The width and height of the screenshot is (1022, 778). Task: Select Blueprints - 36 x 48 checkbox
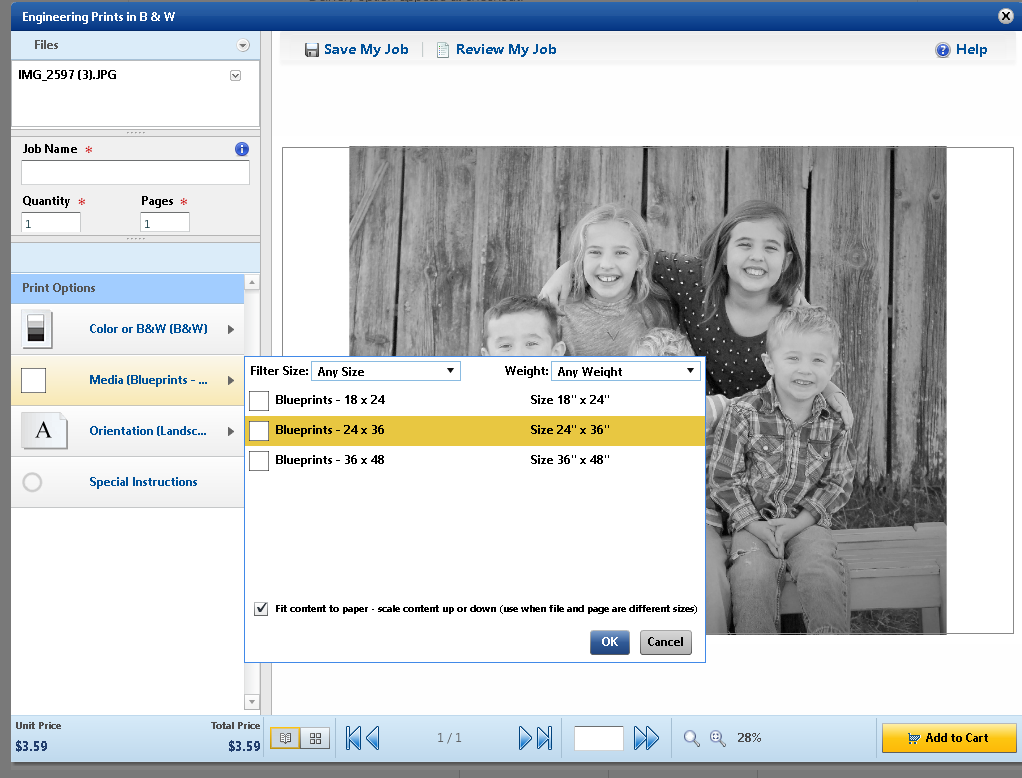[259, 460]
